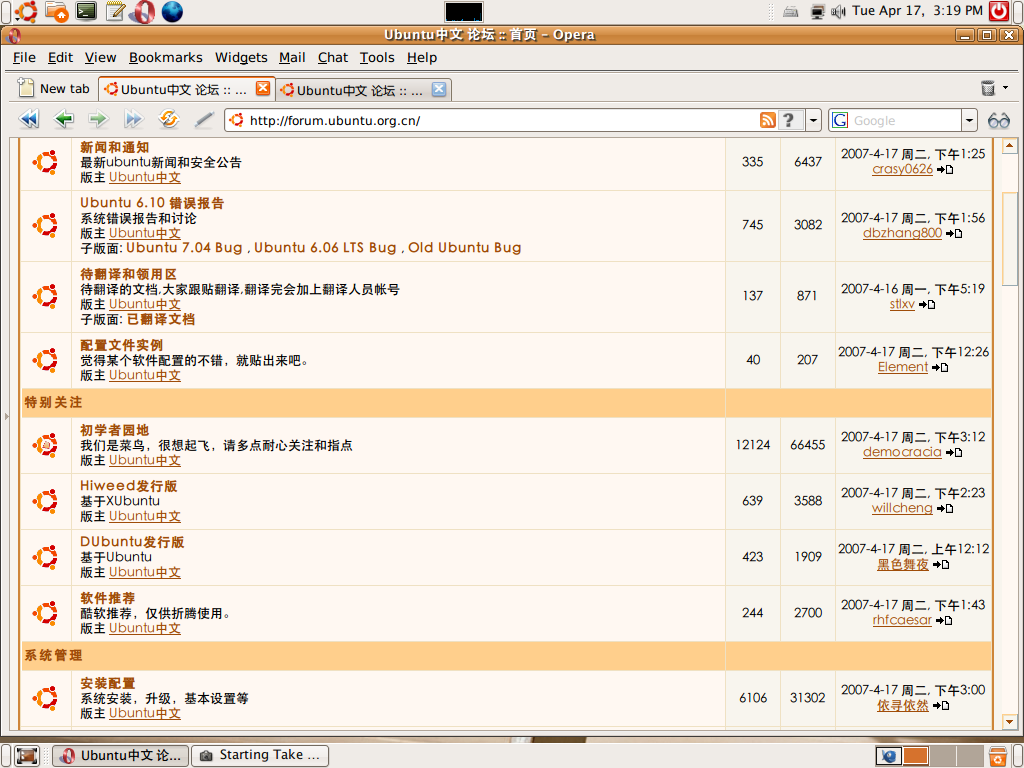
Task: Open the Ubuntu 7.04 Bug subforum
Action: pyautogui.click(x=184, y=248)
